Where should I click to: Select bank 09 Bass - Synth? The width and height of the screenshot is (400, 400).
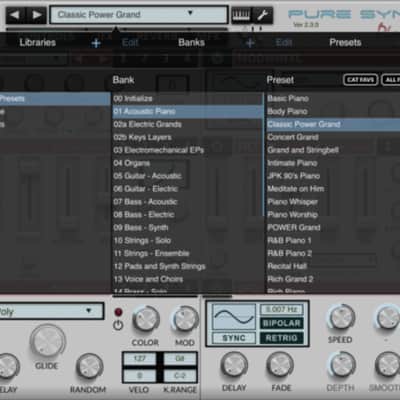188,228
